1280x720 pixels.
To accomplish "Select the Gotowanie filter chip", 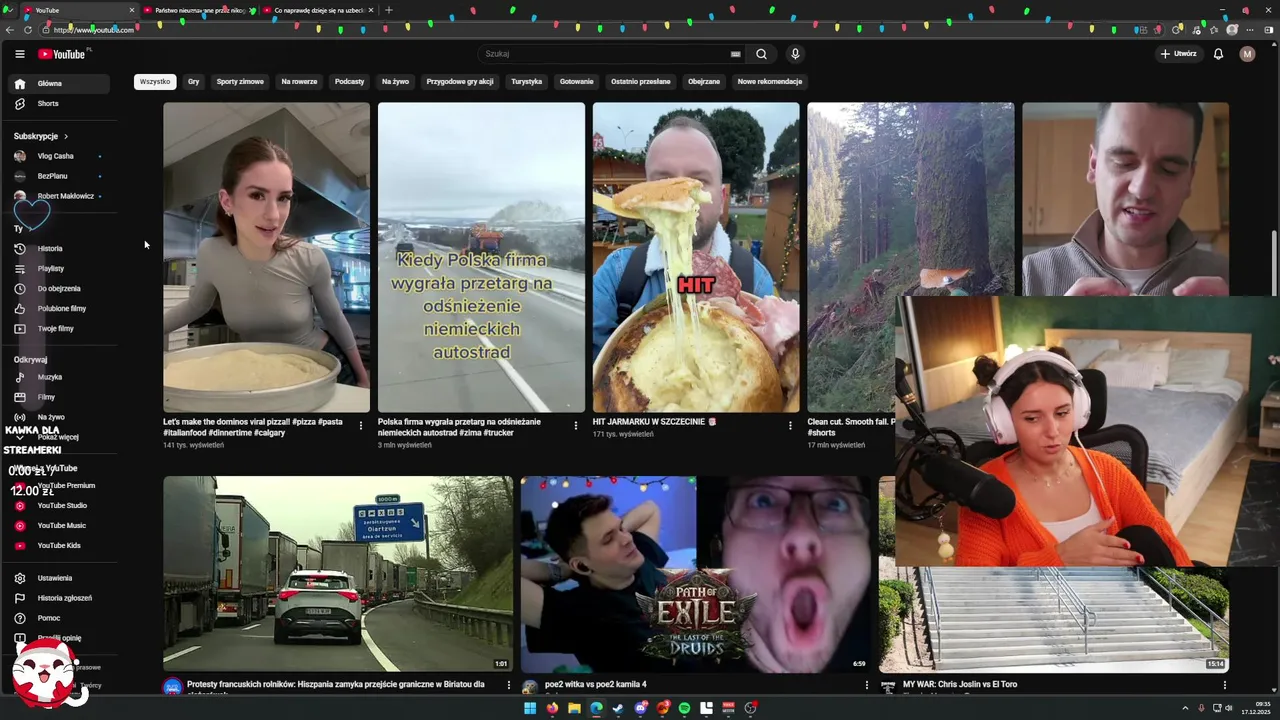I will coord(576,82).
